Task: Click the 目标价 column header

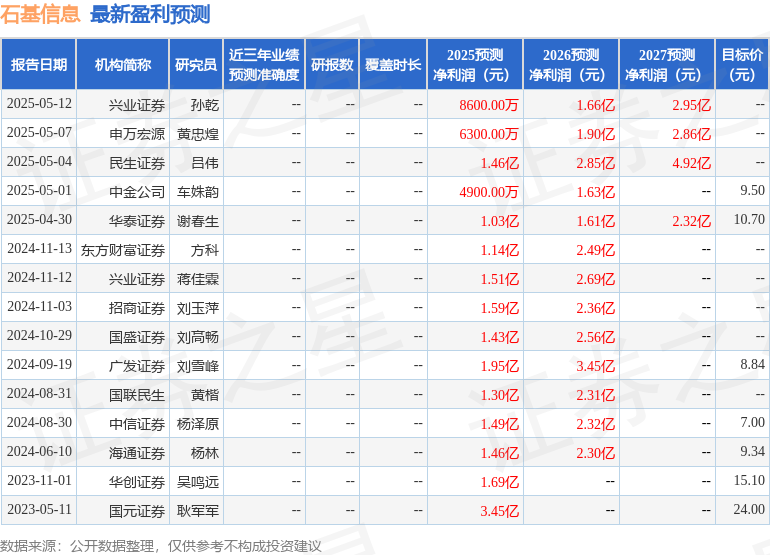Action: tap(742, 64)
